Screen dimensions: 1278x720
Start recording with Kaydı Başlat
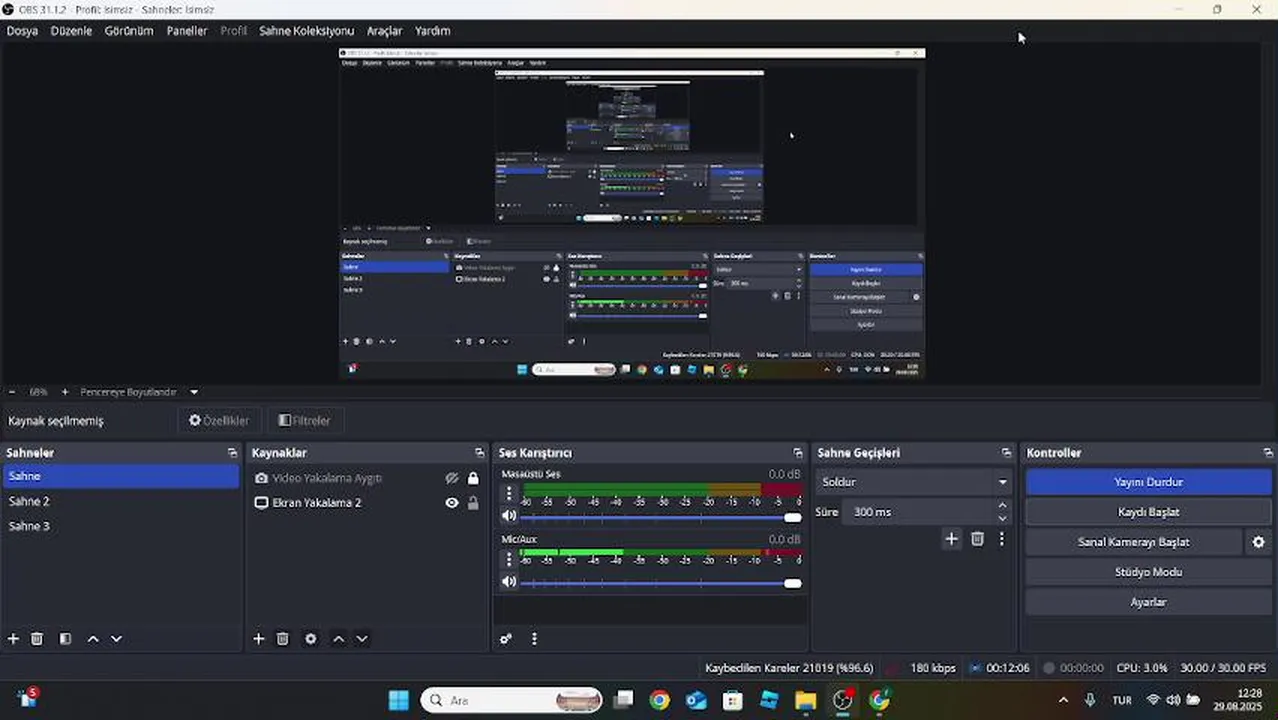coord(1148,512)
